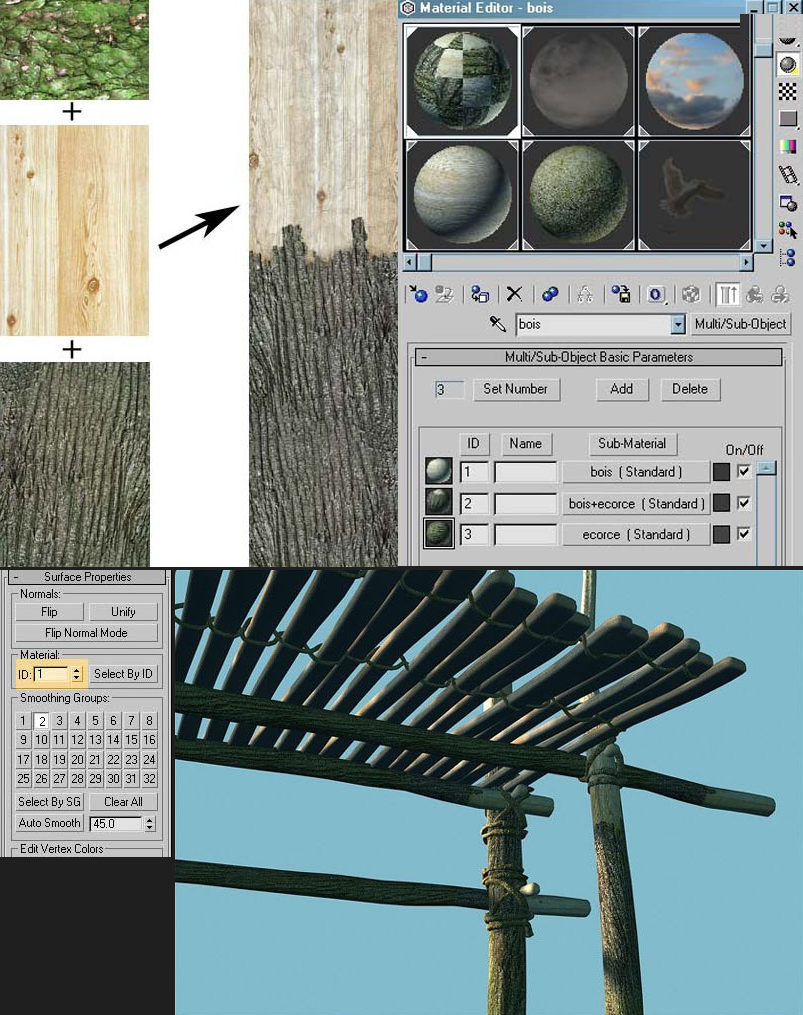Open the bois+ecorce ( Standard ) sub-material
Screen dimensions: 803x1015
636,504
